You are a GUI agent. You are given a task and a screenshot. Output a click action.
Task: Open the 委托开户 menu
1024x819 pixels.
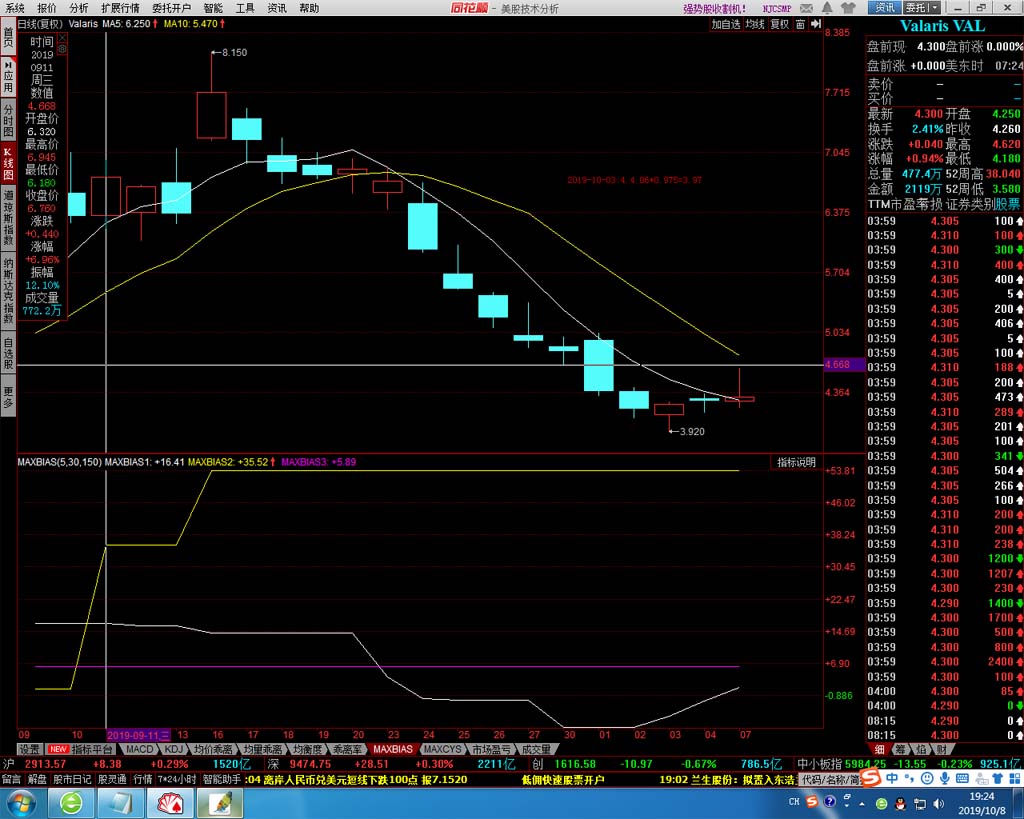[172, 8]
